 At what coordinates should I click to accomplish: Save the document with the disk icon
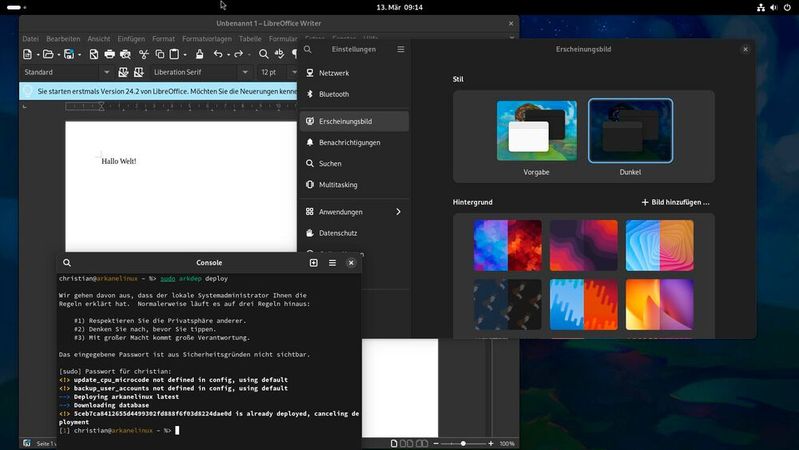(69, 54)
